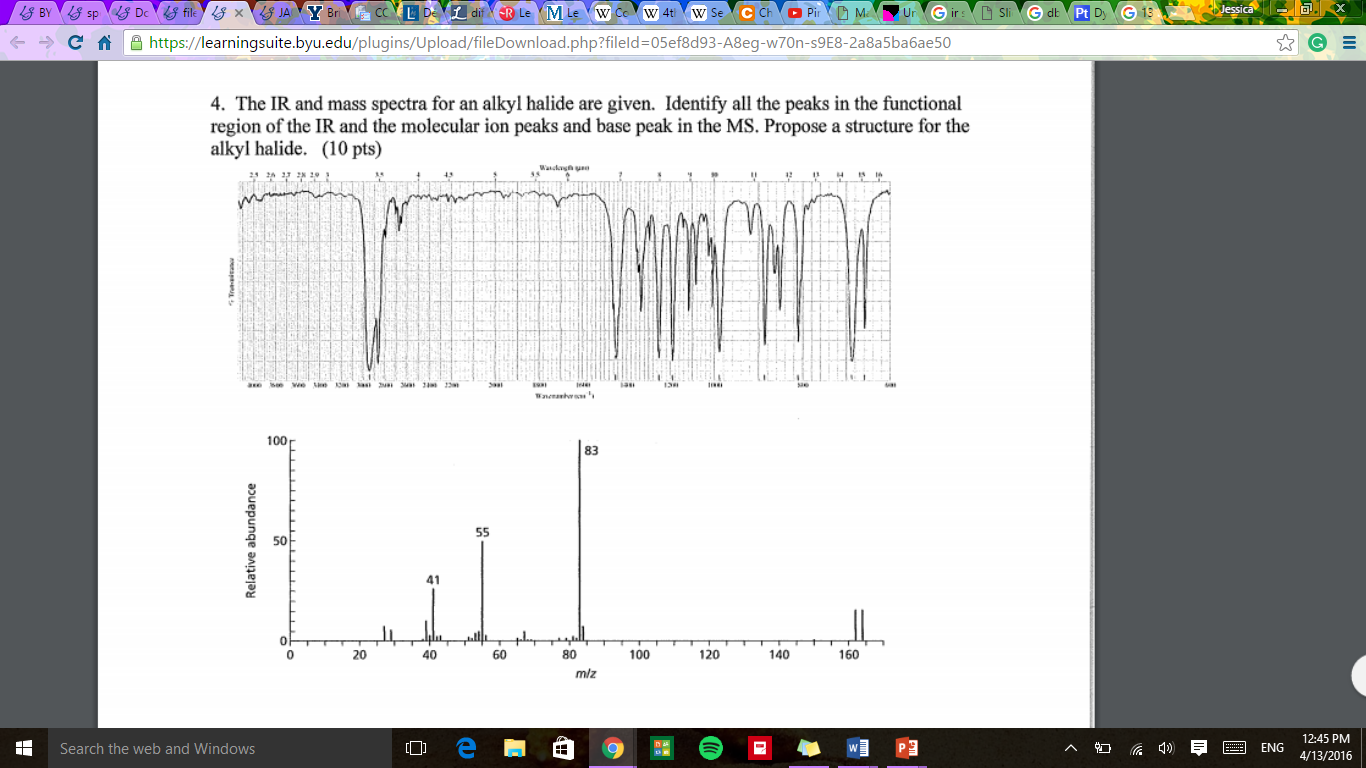Click the question 4 problem text
The image size is (1366, 768).
click(590, 126)
